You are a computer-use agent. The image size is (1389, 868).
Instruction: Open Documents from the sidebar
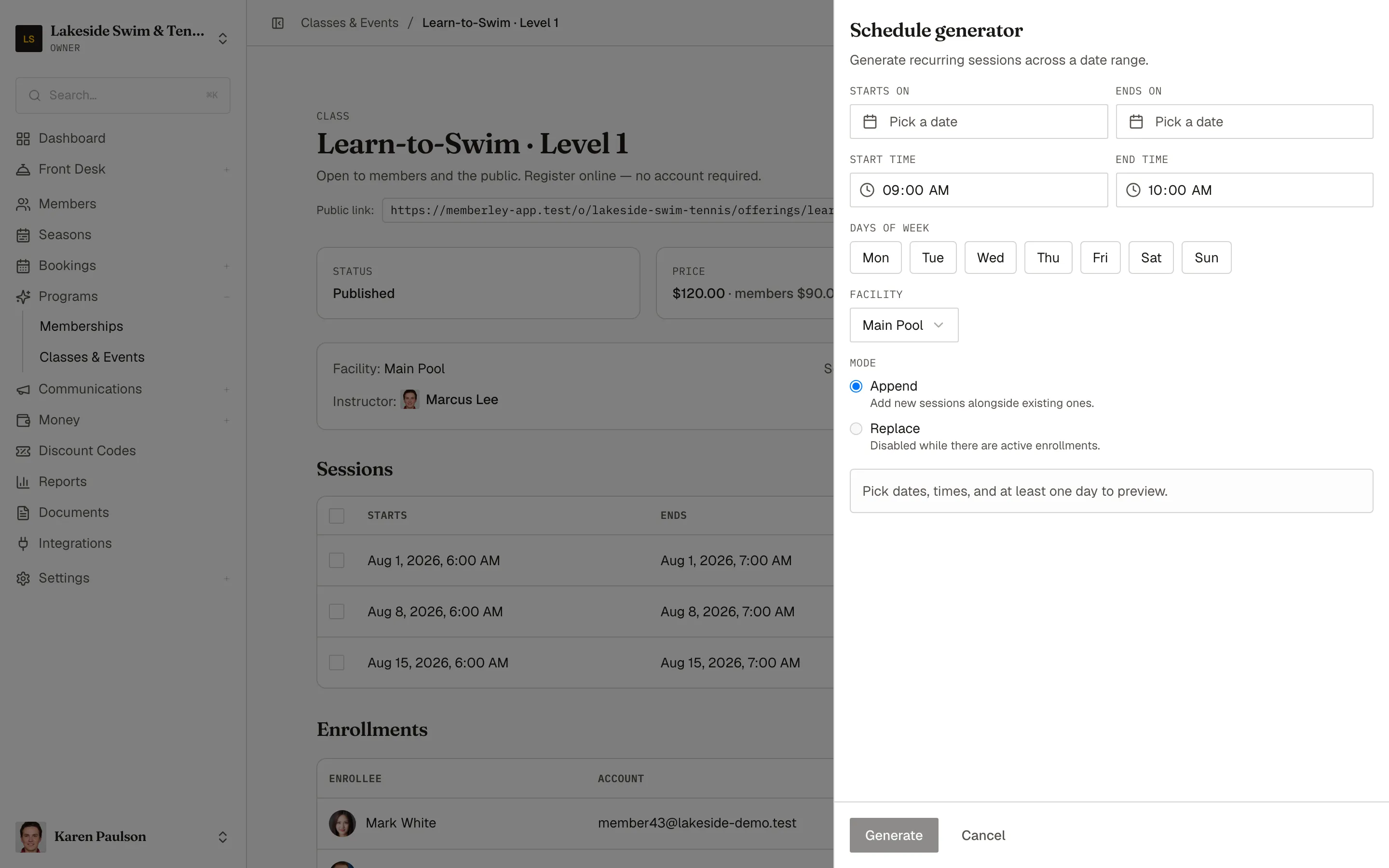tap(73, 513)
